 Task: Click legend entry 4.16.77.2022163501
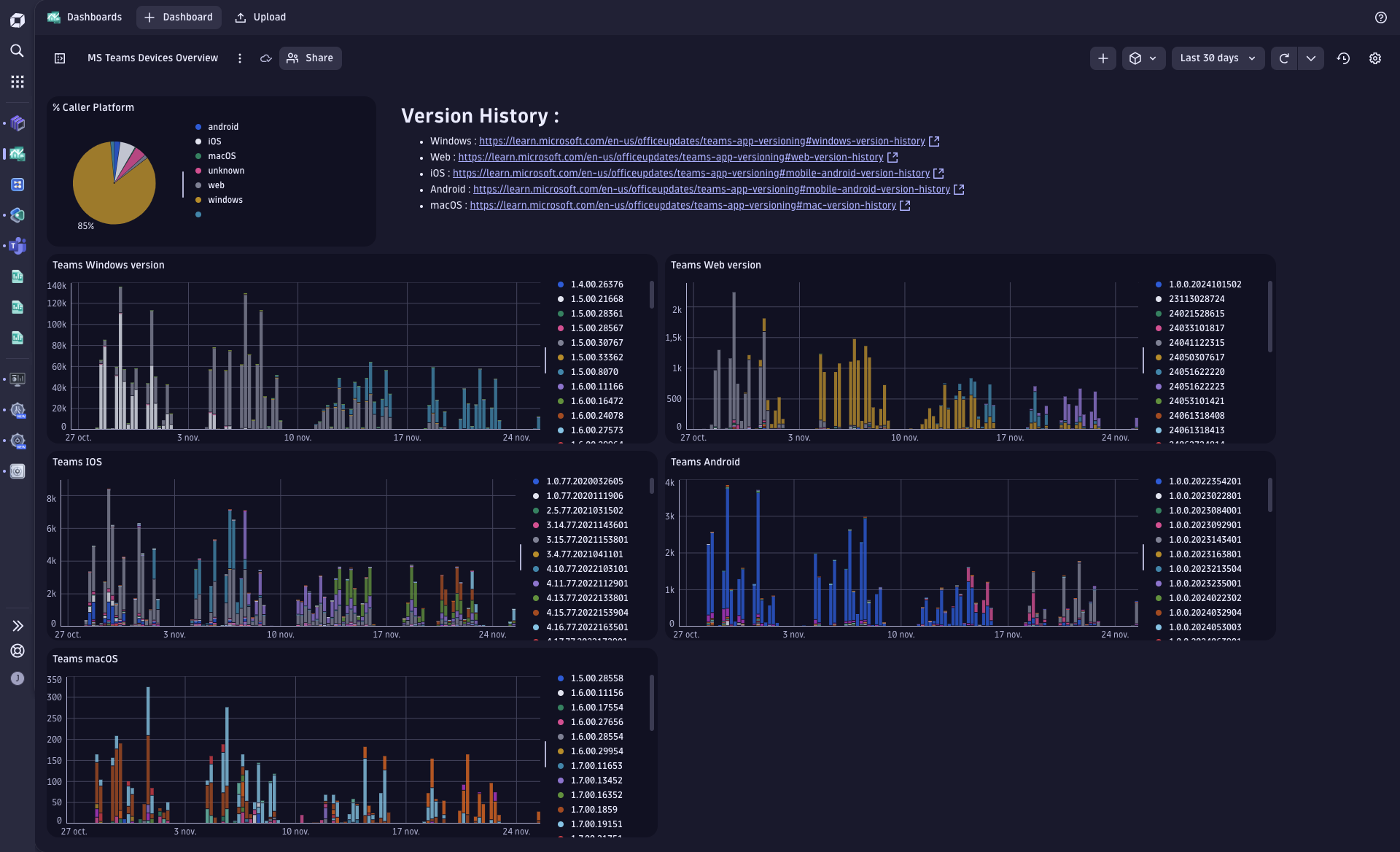(580, 627)
